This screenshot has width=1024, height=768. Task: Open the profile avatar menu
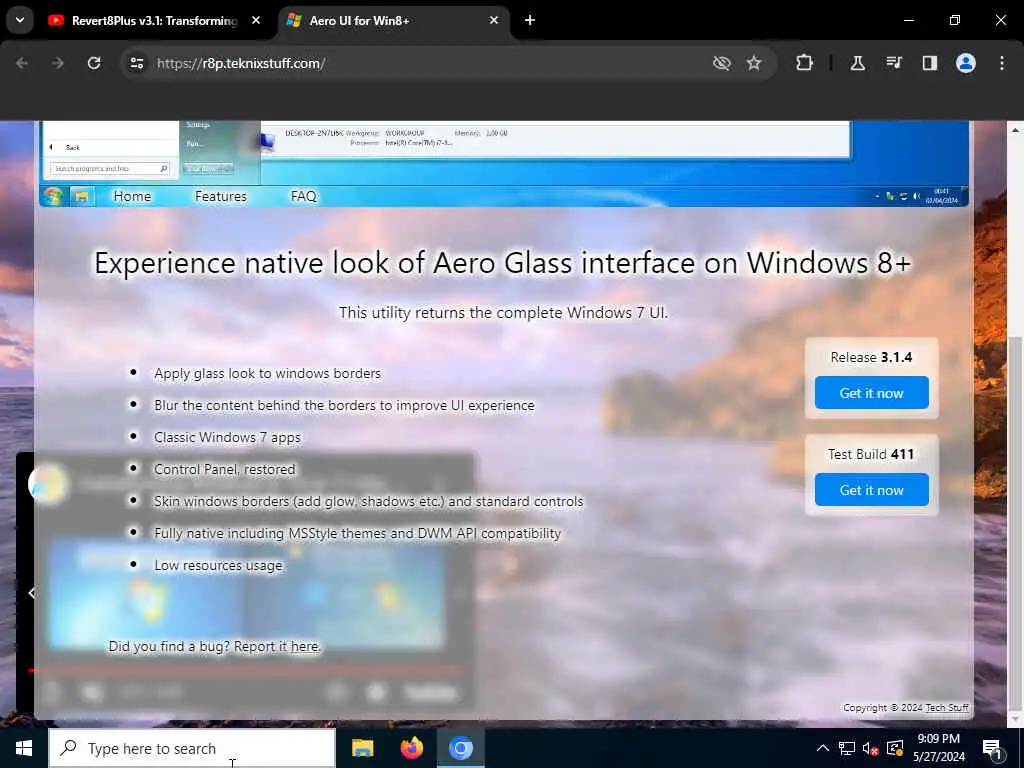point(965,63)
